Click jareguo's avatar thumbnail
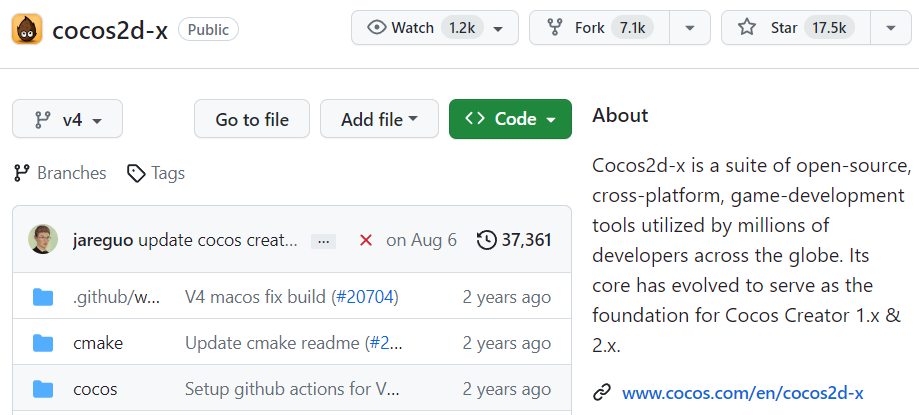This screenshot has width=919, height=415. (43, 239)
